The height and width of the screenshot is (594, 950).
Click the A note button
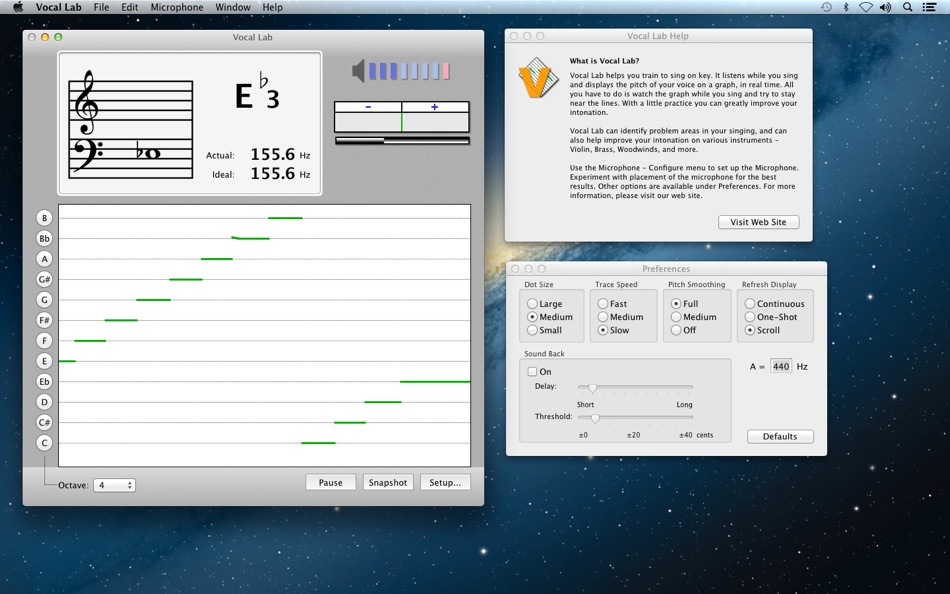(44, 259)
